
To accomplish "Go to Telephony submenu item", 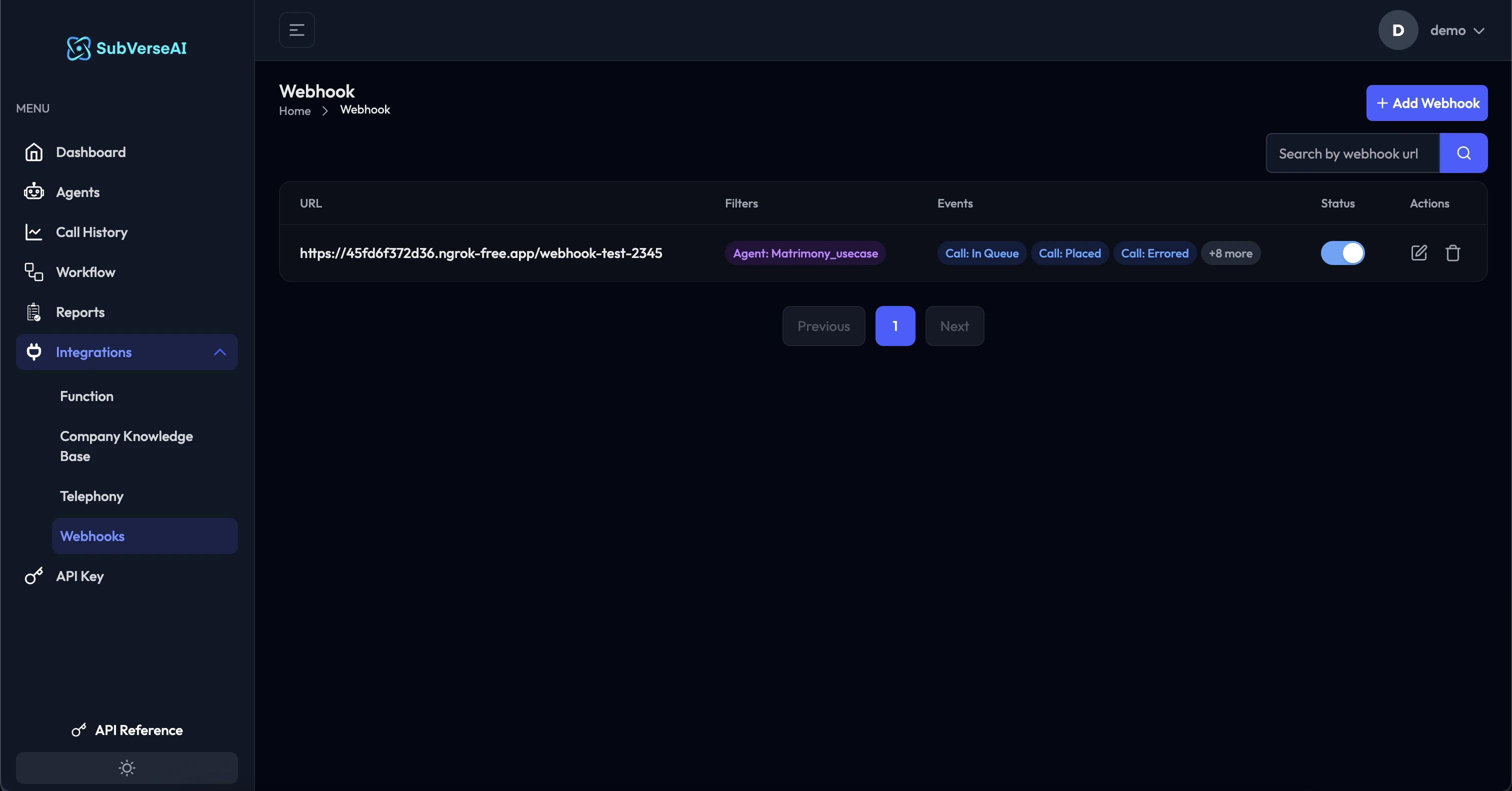I will (x=91, y=496).
